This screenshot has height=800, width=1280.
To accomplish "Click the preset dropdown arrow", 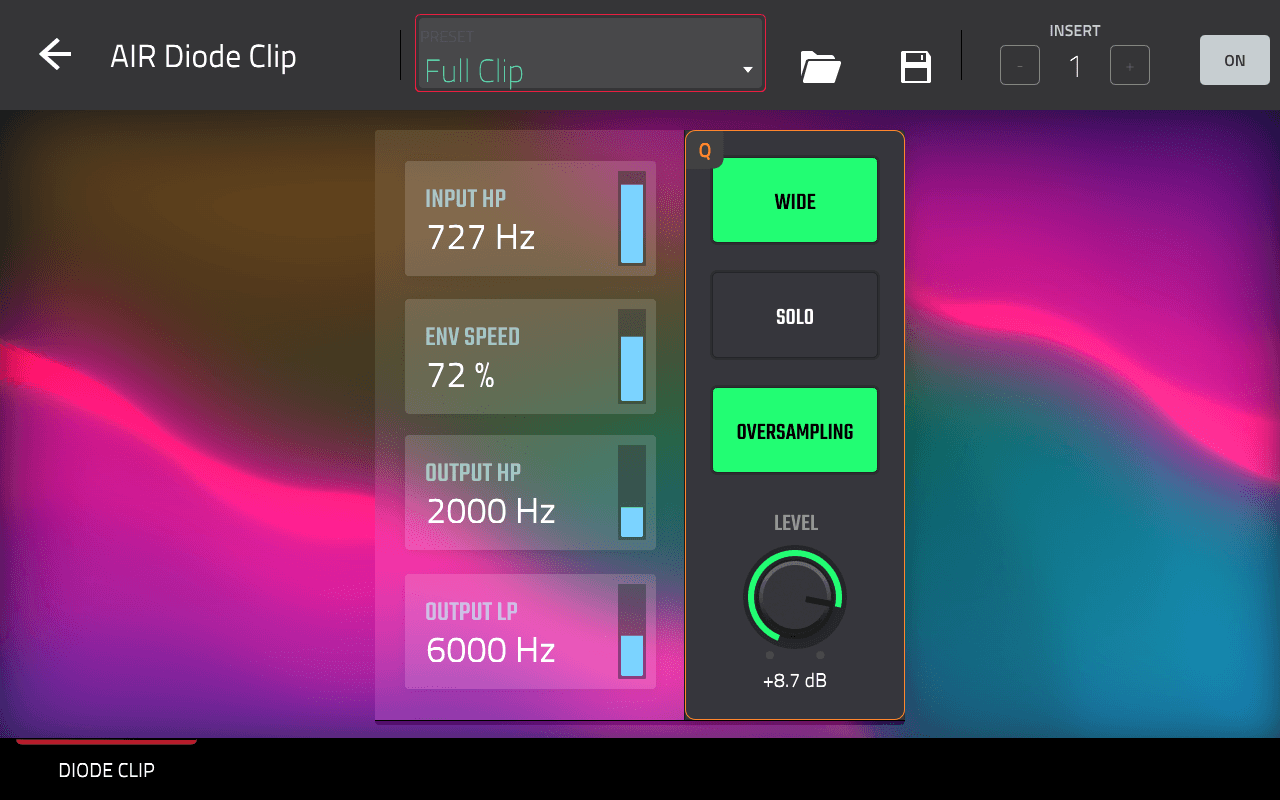I will coord(747,70).
